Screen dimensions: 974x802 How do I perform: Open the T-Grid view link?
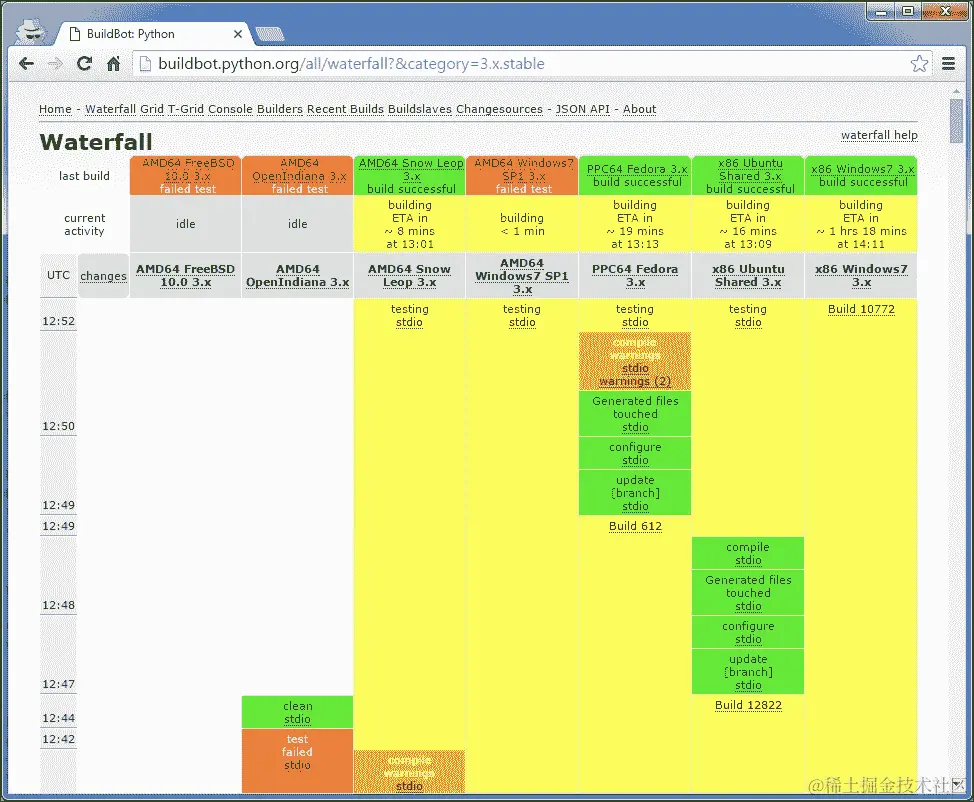(186, 109)
